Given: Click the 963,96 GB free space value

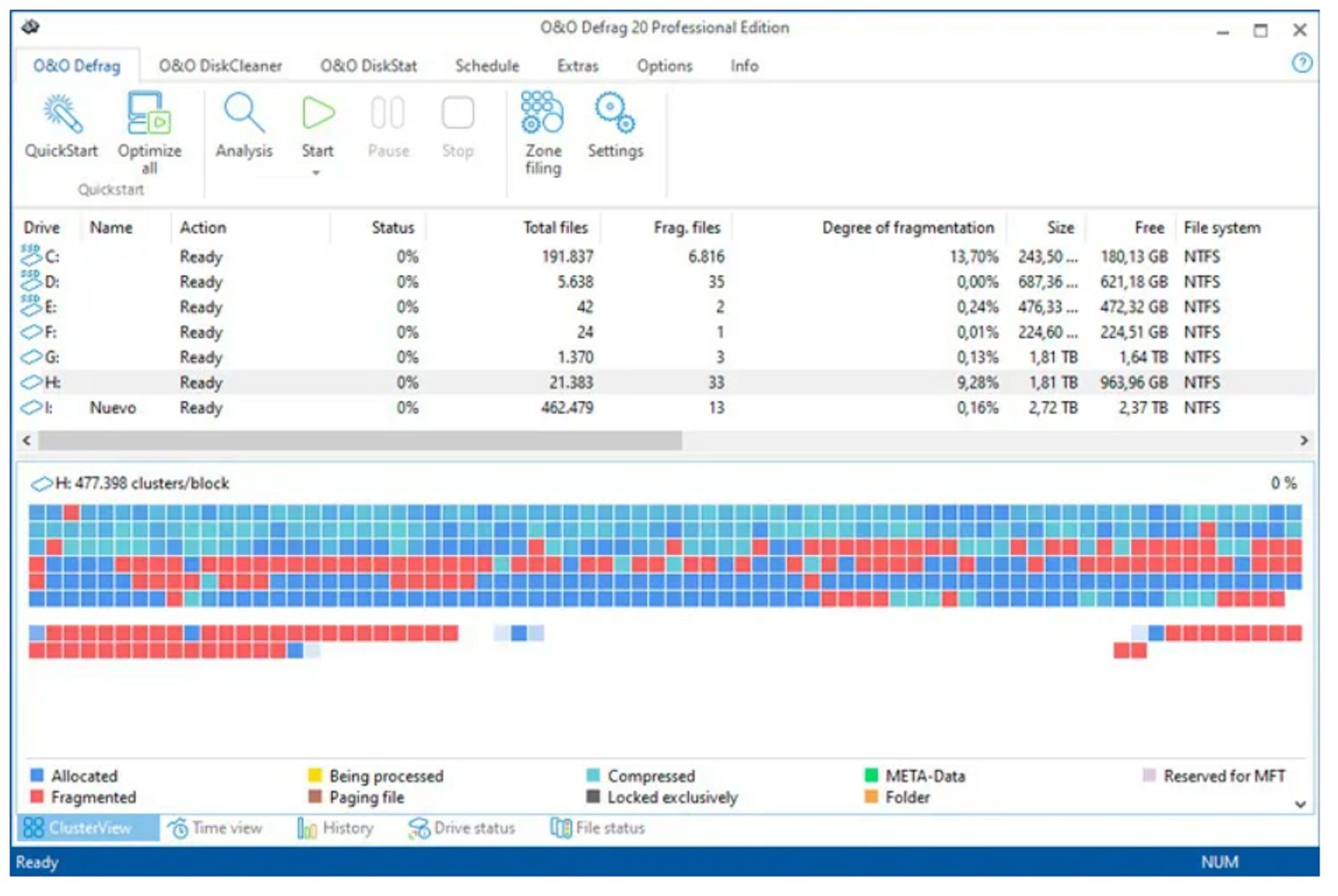Looking at the screenshot, I should tap(1134, 383).
